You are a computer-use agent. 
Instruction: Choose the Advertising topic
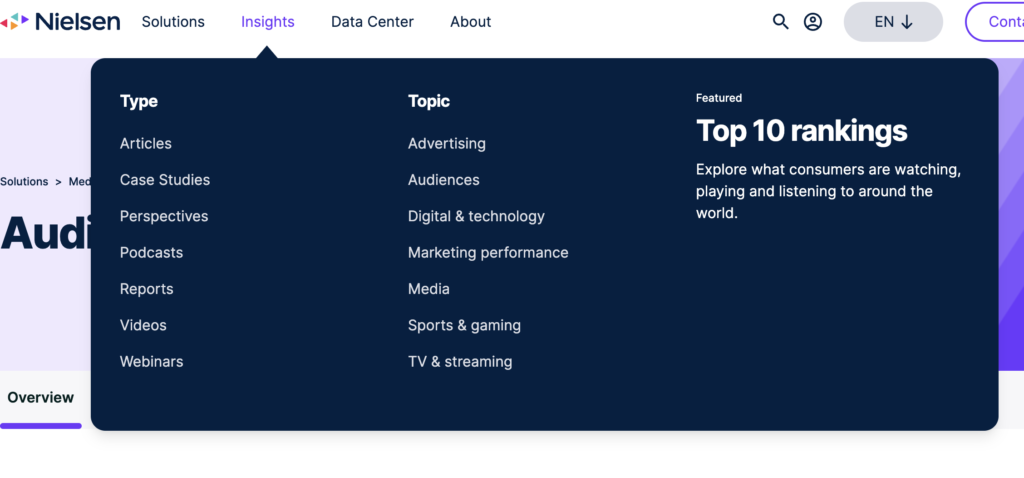447,143
